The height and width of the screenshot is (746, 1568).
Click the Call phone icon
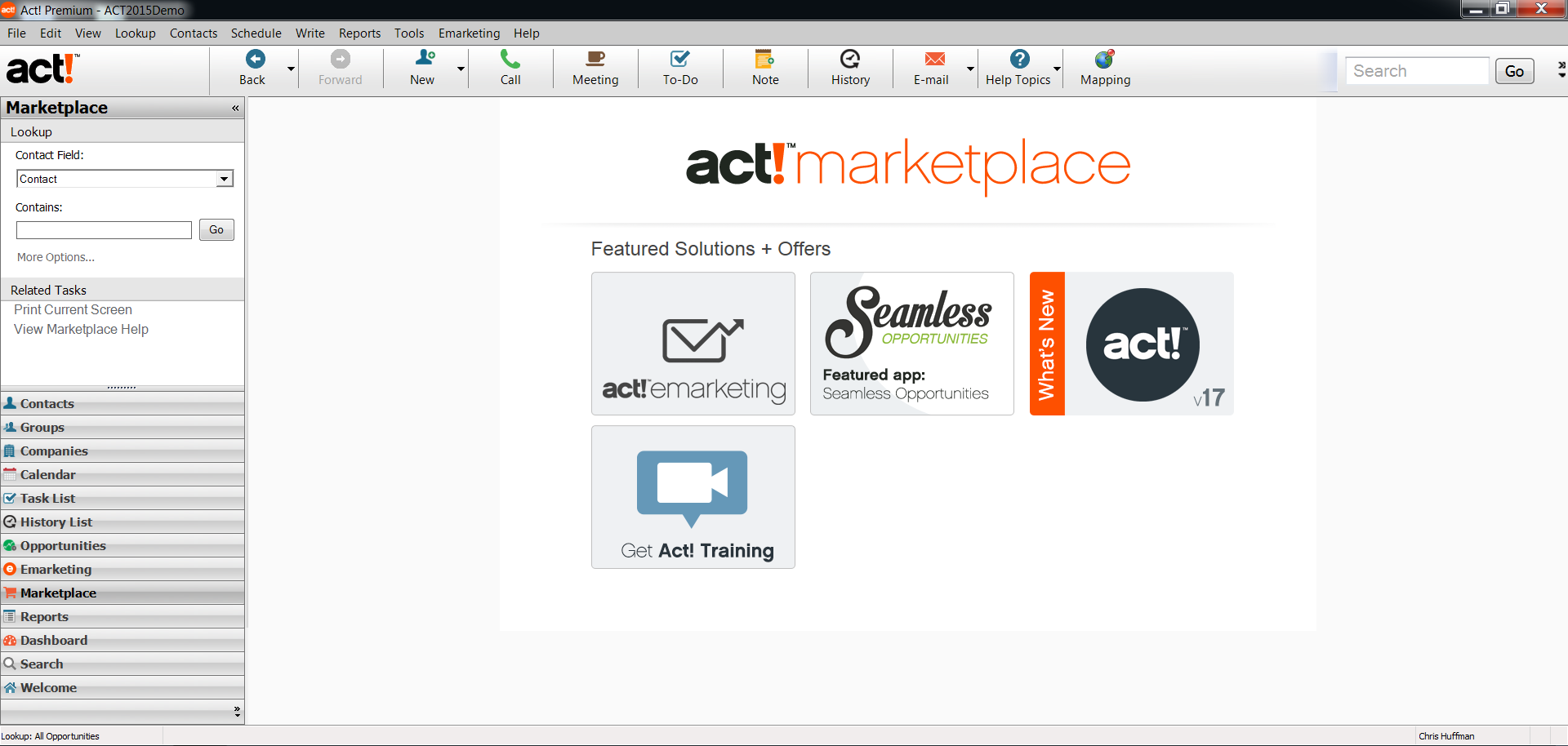pos(510,59)
